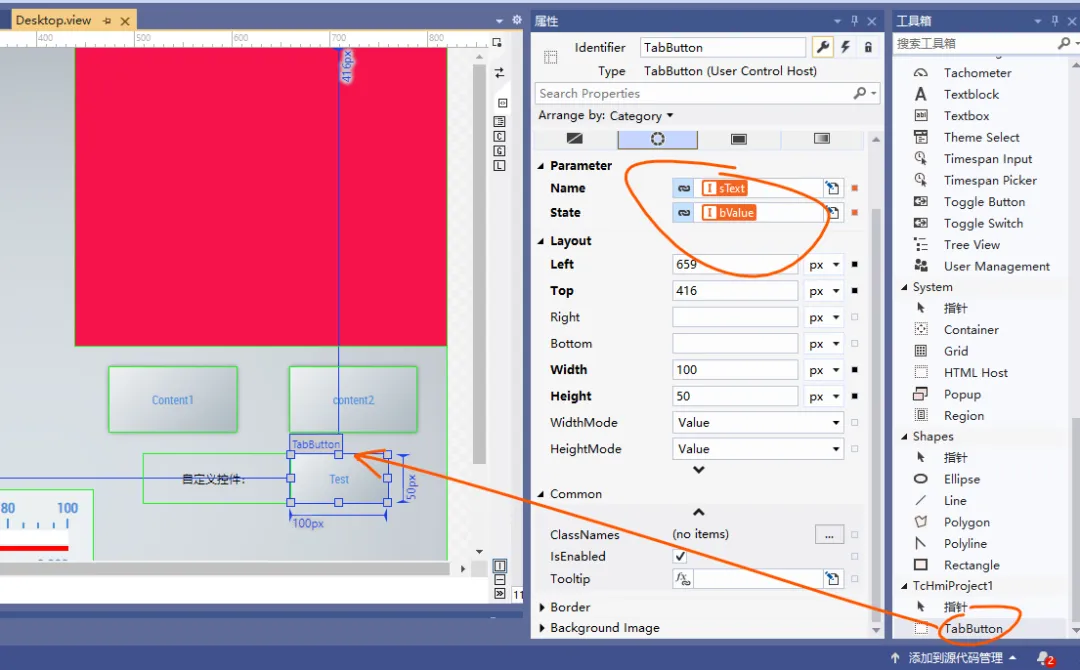The height and width of the screenshot is (670, 1080).
Task: Select the dark rectangle category filter
Action: pyautogui.click(x=738, y=138)
